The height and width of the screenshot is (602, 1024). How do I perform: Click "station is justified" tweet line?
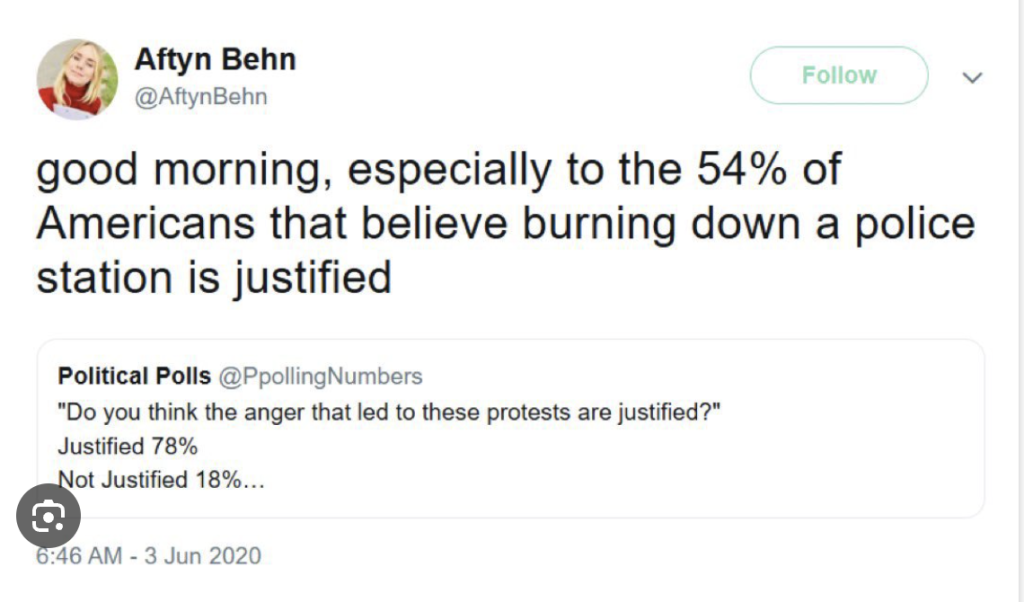pyautogui.click(x=213, y=275)
